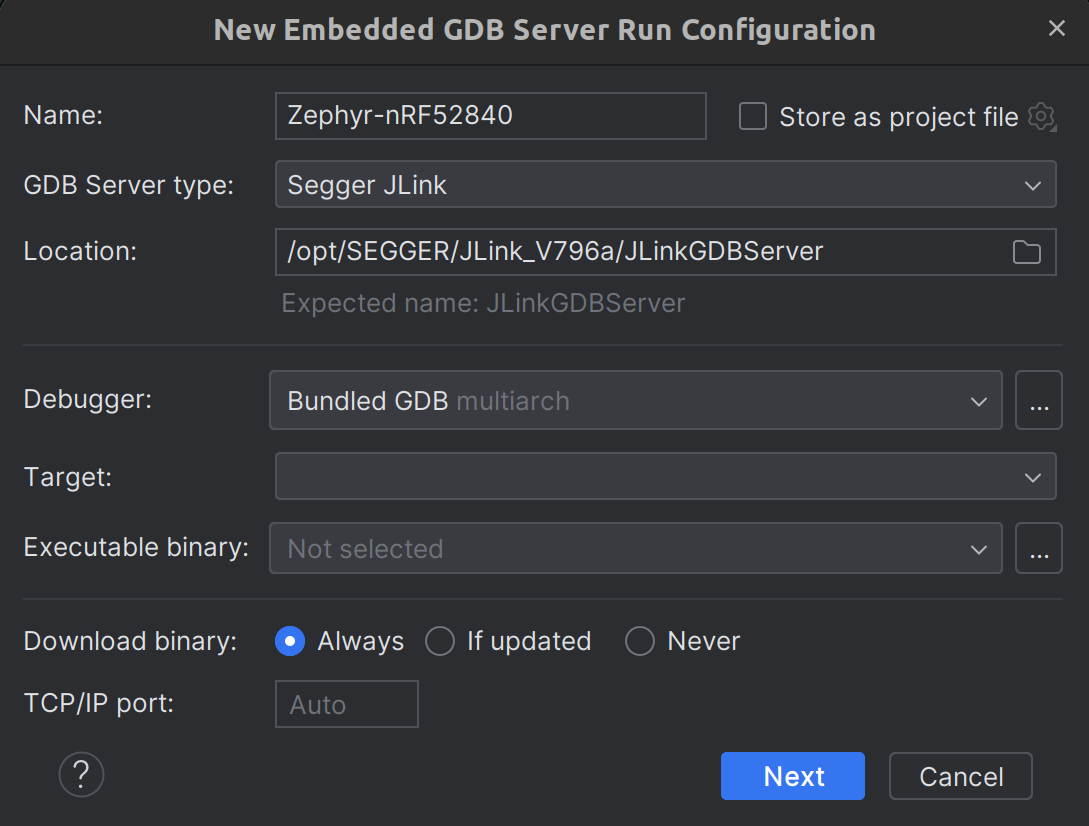Image resolution: width=1089 pixels, height=826 pixels.
Task: Open the help question mark button
Action: coord(81,774)
